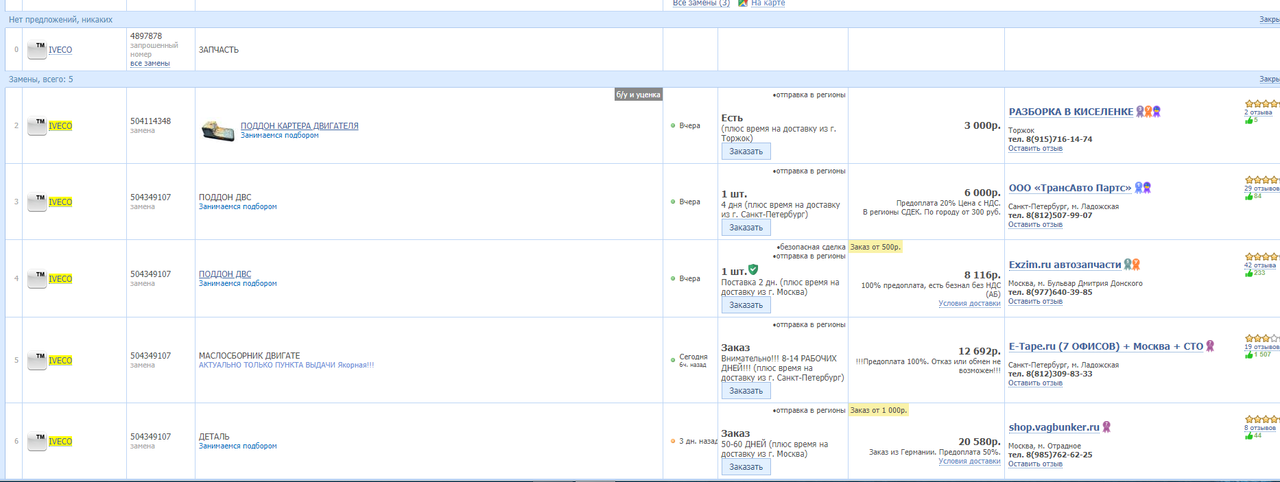The image size is (1280, 482).
Task: Click the б/у и уценка tag
Action: click(x=638, y=95)
